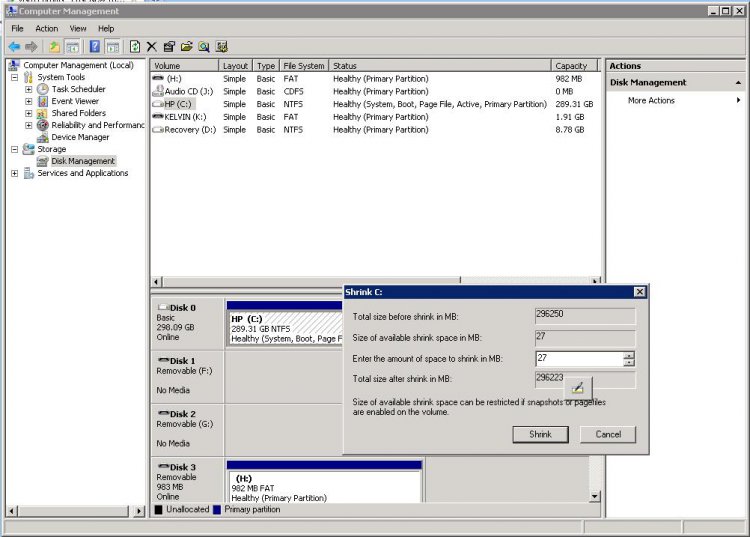Viewport: 750px width, 537px height.
Task: Open the Help menu
Action: pos(106,29)
